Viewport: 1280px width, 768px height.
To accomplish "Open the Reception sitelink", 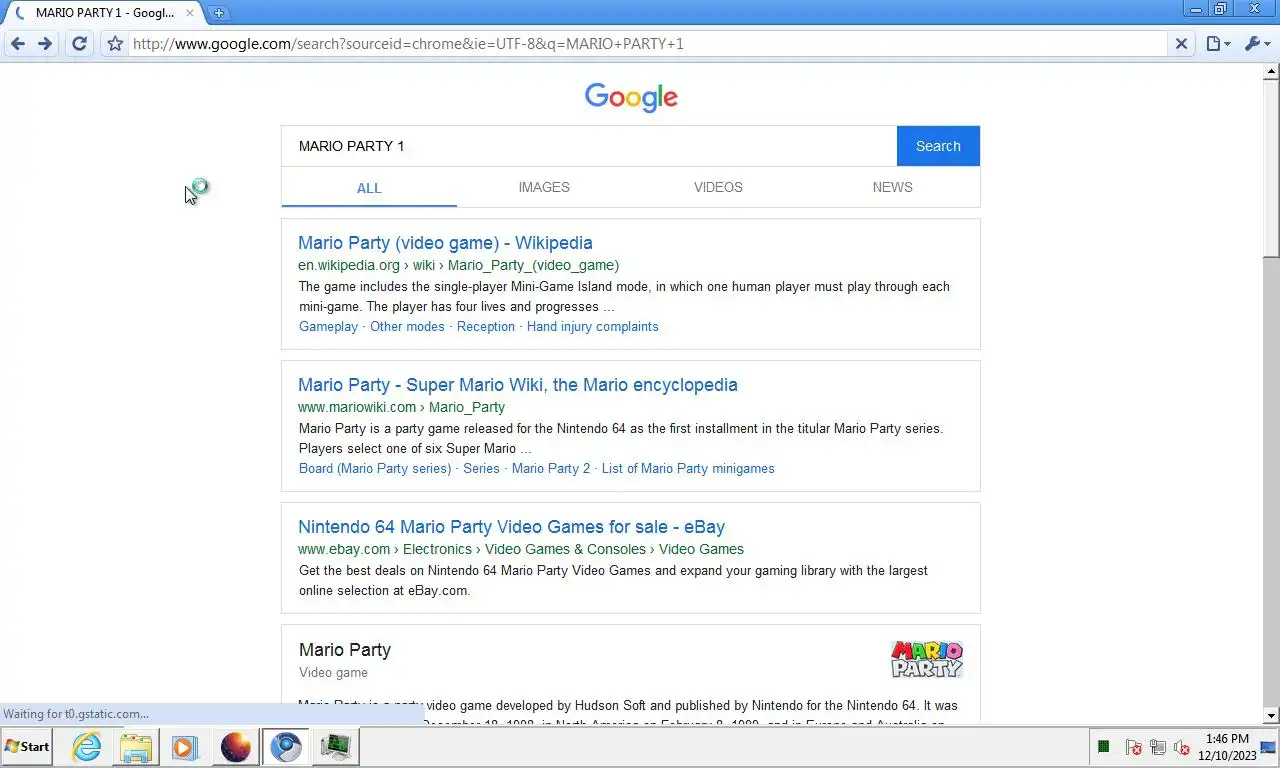I will pyautogui.click(x=486, y=327).
